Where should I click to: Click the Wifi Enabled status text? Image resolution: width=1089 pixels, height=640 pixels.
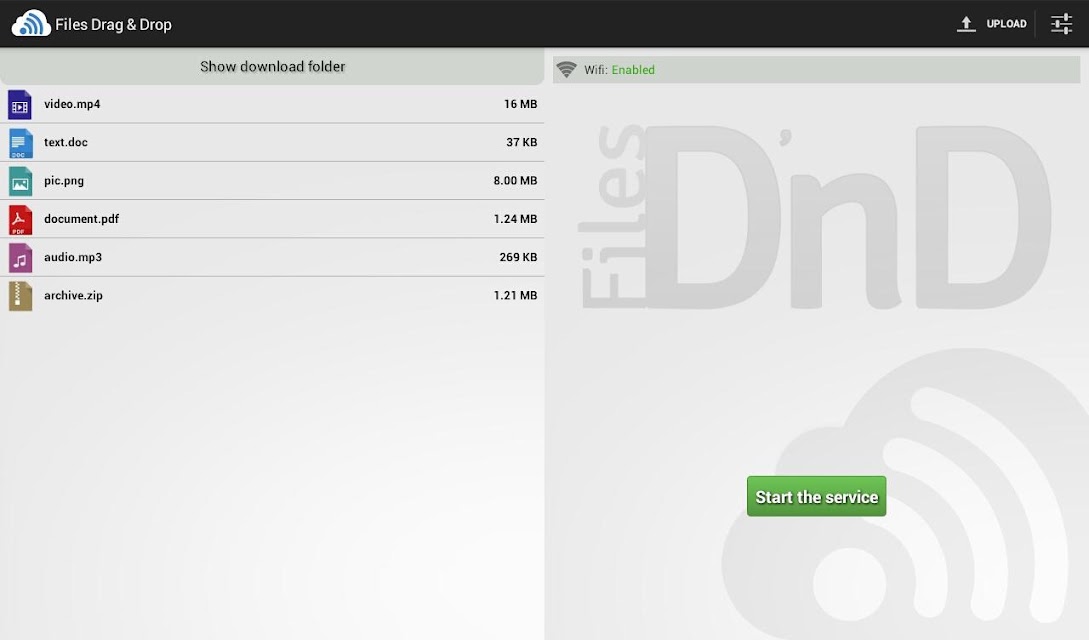620,69
